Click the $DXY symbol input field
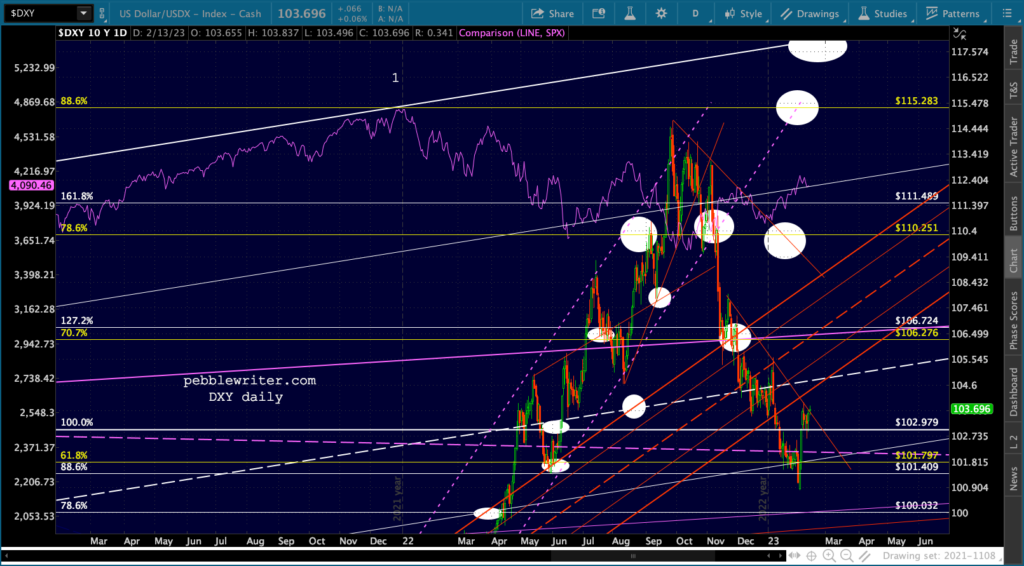Screen dimensions: 1024x566 tap(41, 13)
